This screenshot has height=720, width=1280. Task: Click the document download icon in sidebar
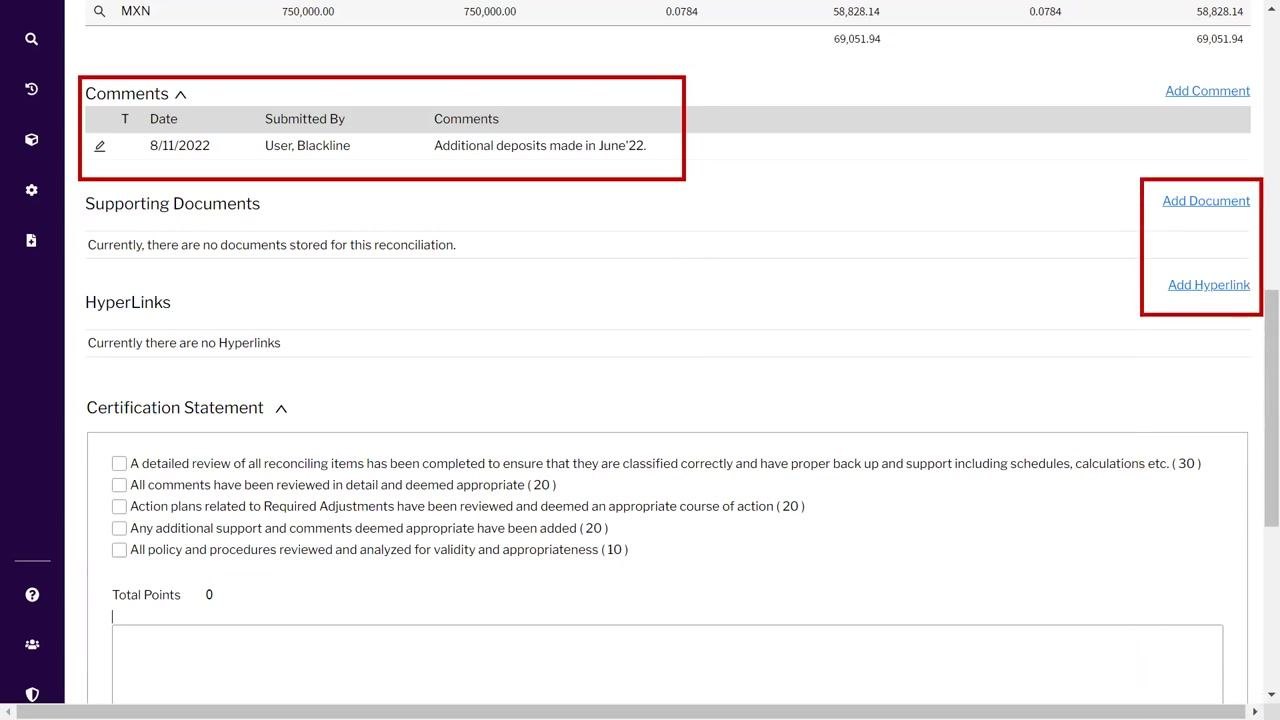(x=31, y=240)
